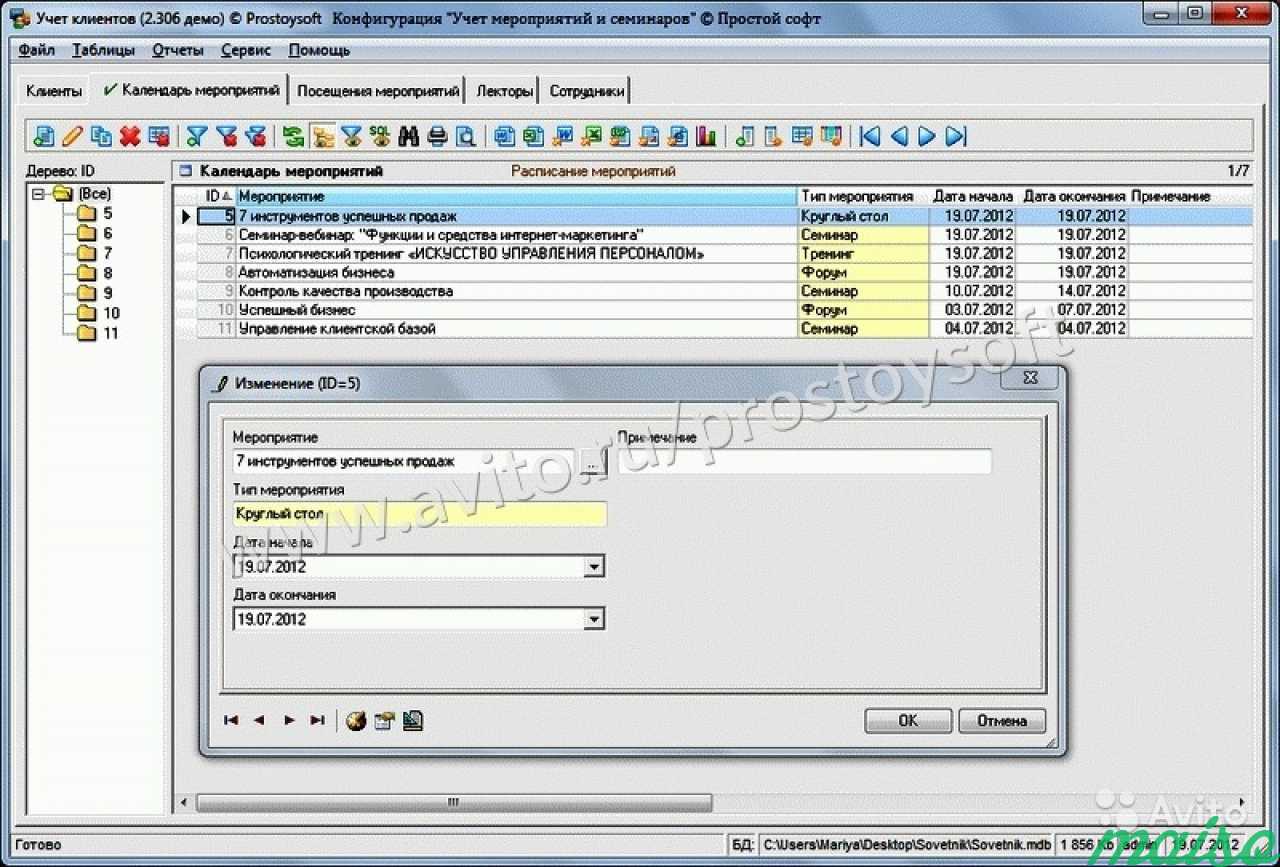Click the add new record toolbar icon

click(44, 136)
